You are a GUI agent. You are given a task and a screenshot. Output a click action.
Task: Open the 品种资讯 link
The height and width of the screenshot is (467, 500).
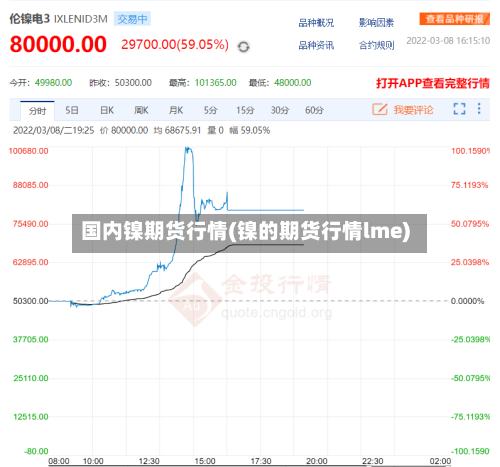316,45
